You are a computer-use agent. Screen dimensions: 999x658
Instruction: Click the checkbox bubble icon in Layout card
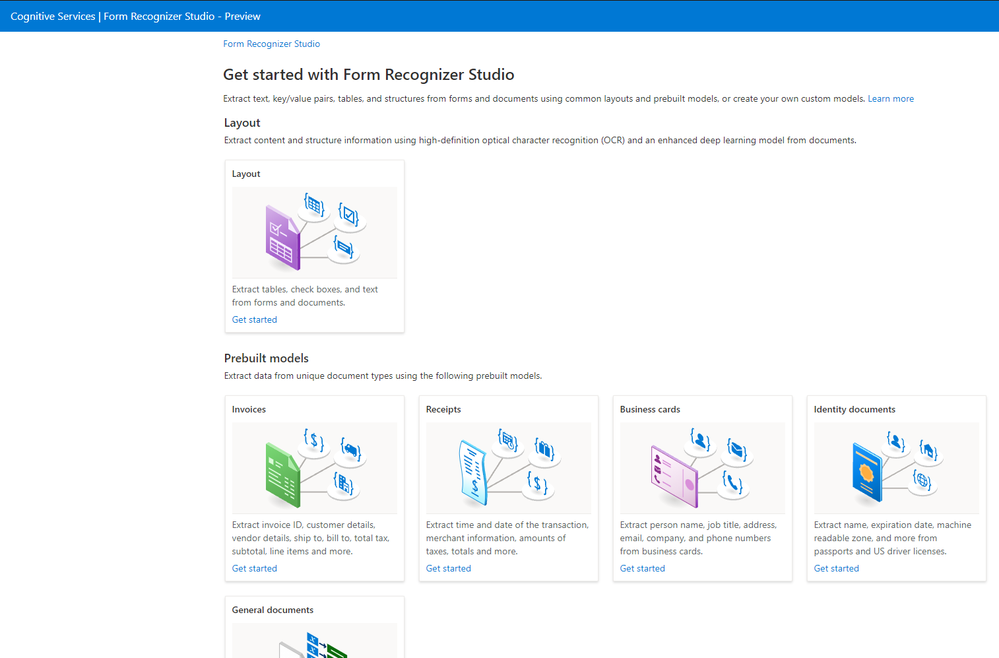point(349,217)
